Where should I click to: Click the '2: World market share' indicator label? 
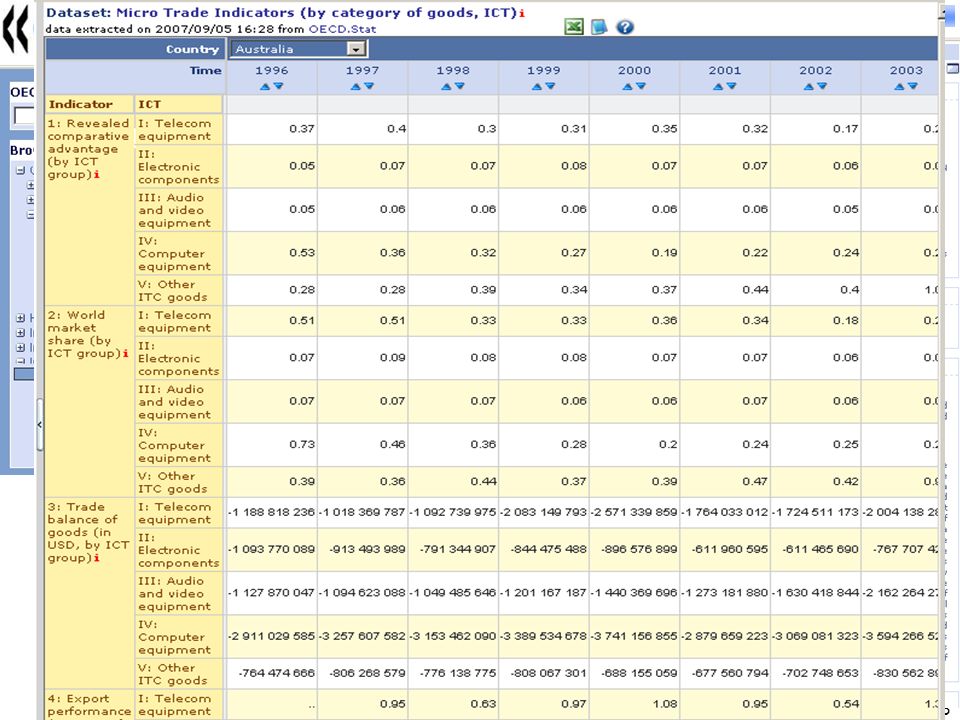85,334
